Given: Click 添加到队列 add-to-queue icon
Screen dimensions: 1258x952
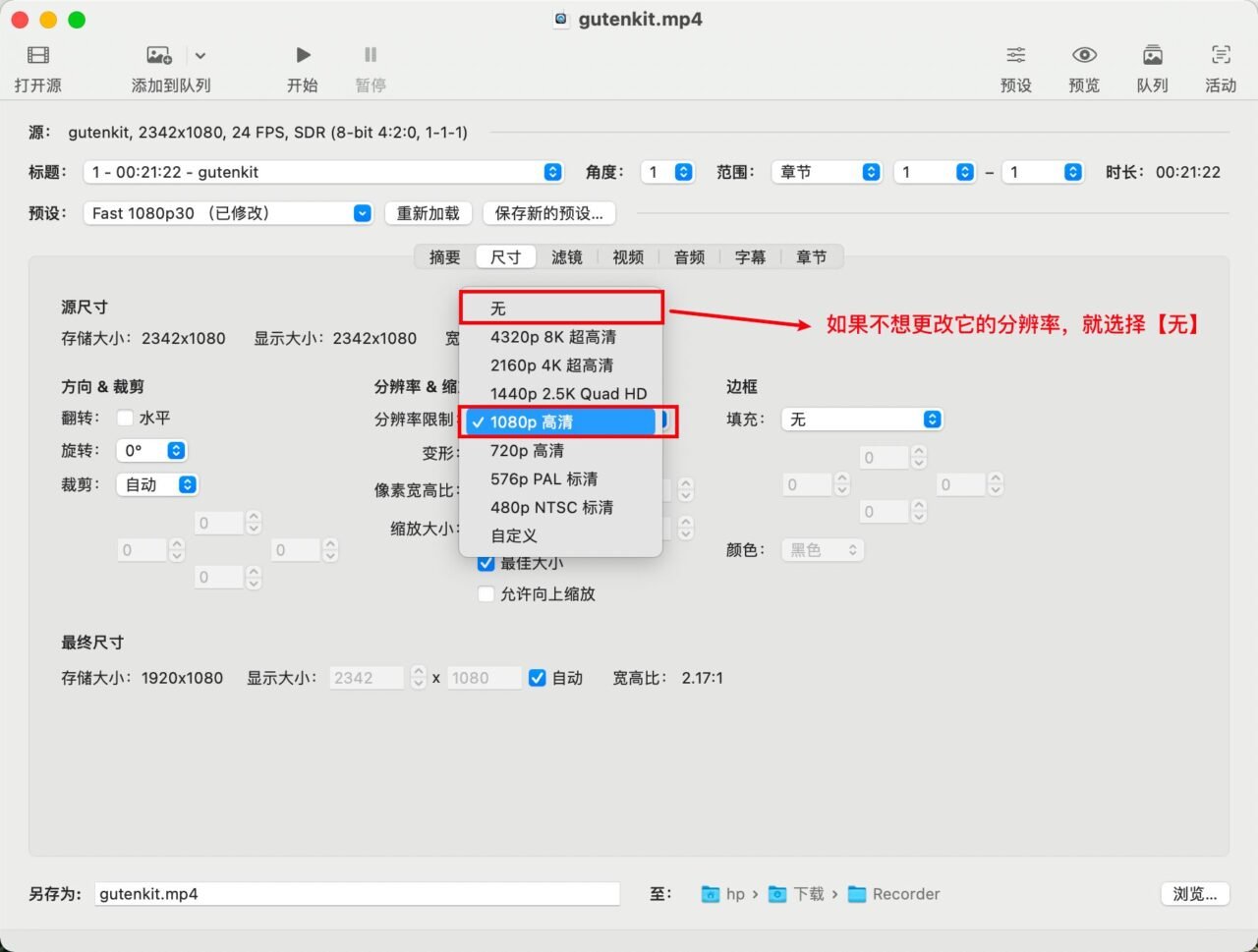Looking at the screenshot, I should [158, 55].
